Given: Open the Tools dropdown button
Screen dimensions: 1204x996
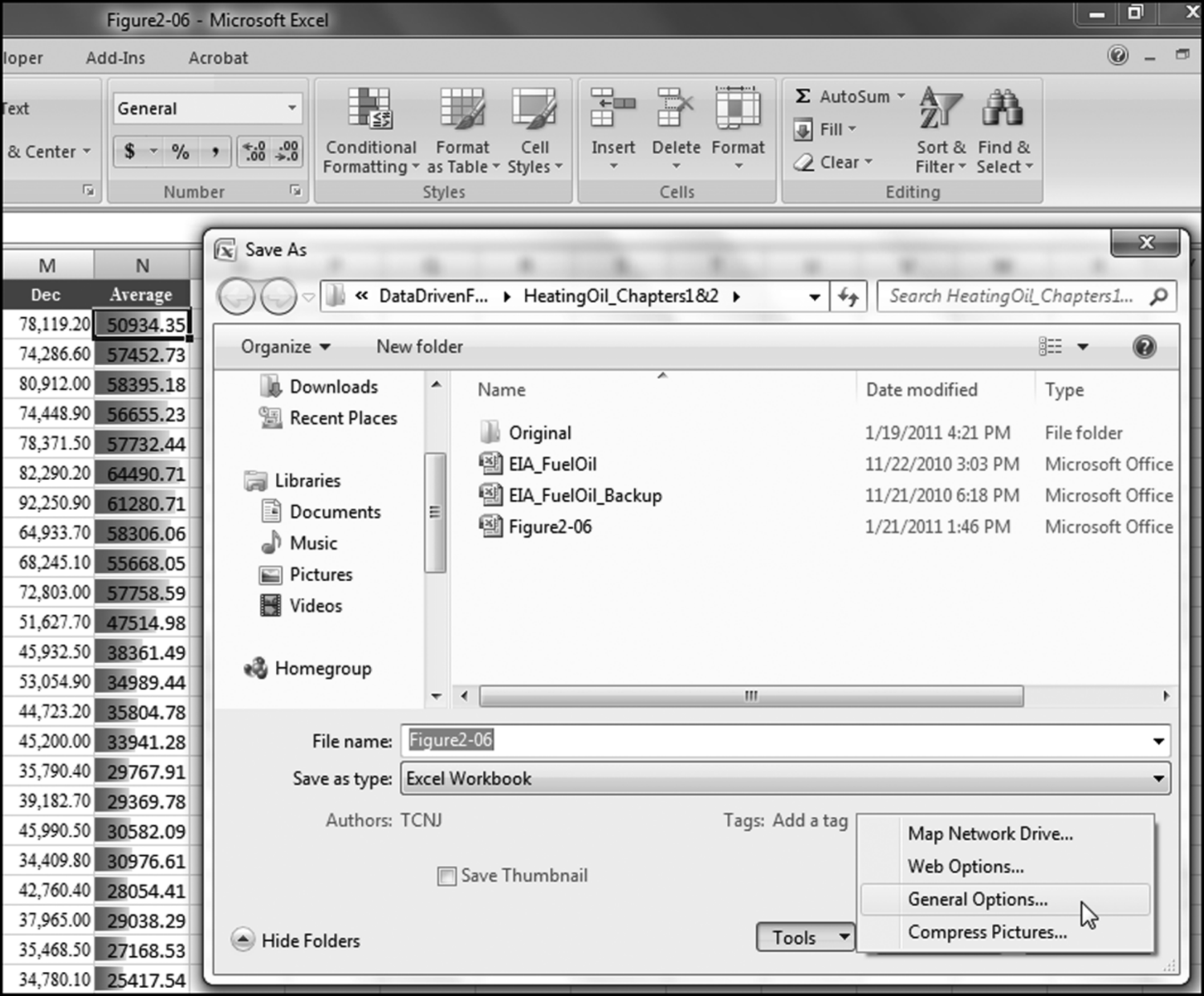Looking at the screenshot, I should 805,937.
